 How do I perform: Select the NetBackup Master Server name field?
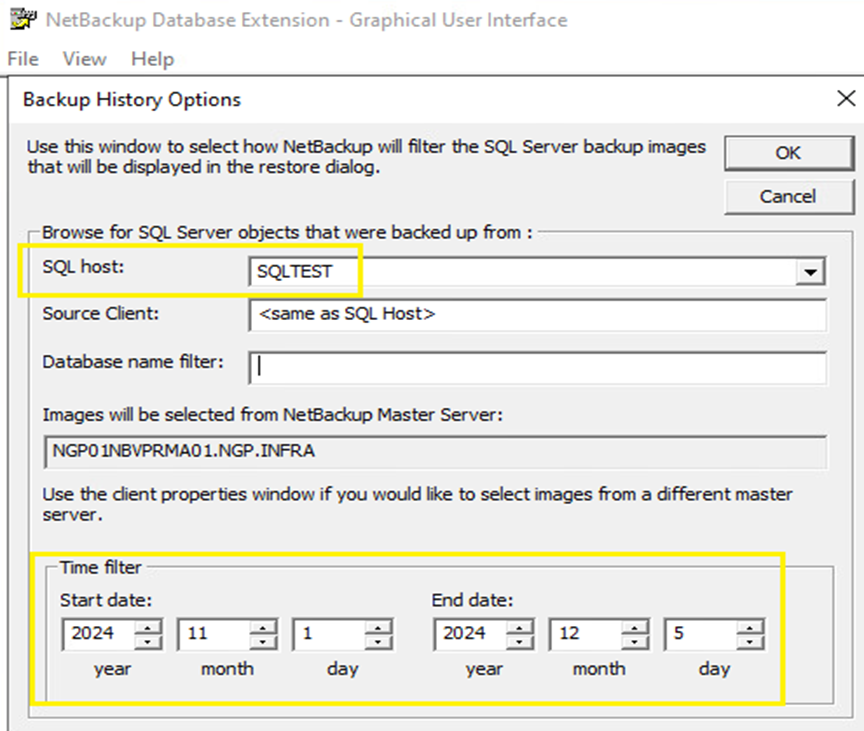[x=435, y=451]
